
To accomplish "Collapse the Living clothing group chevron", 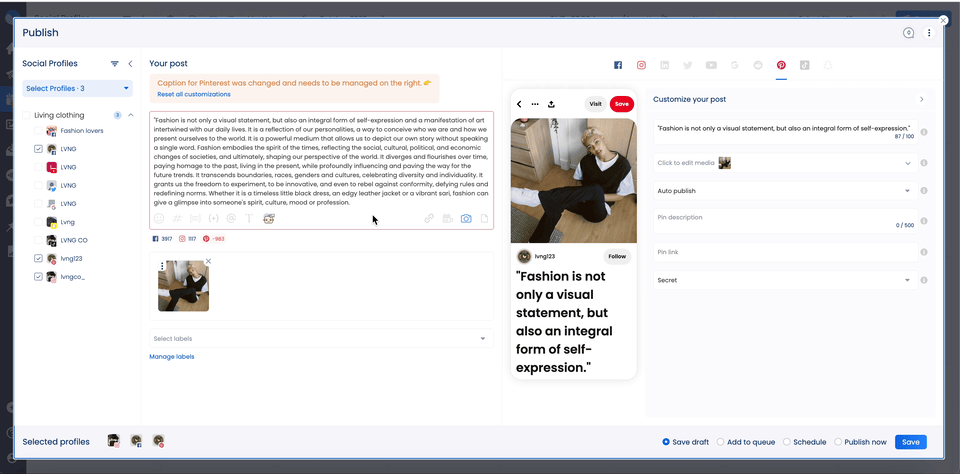I will point(130,115).
